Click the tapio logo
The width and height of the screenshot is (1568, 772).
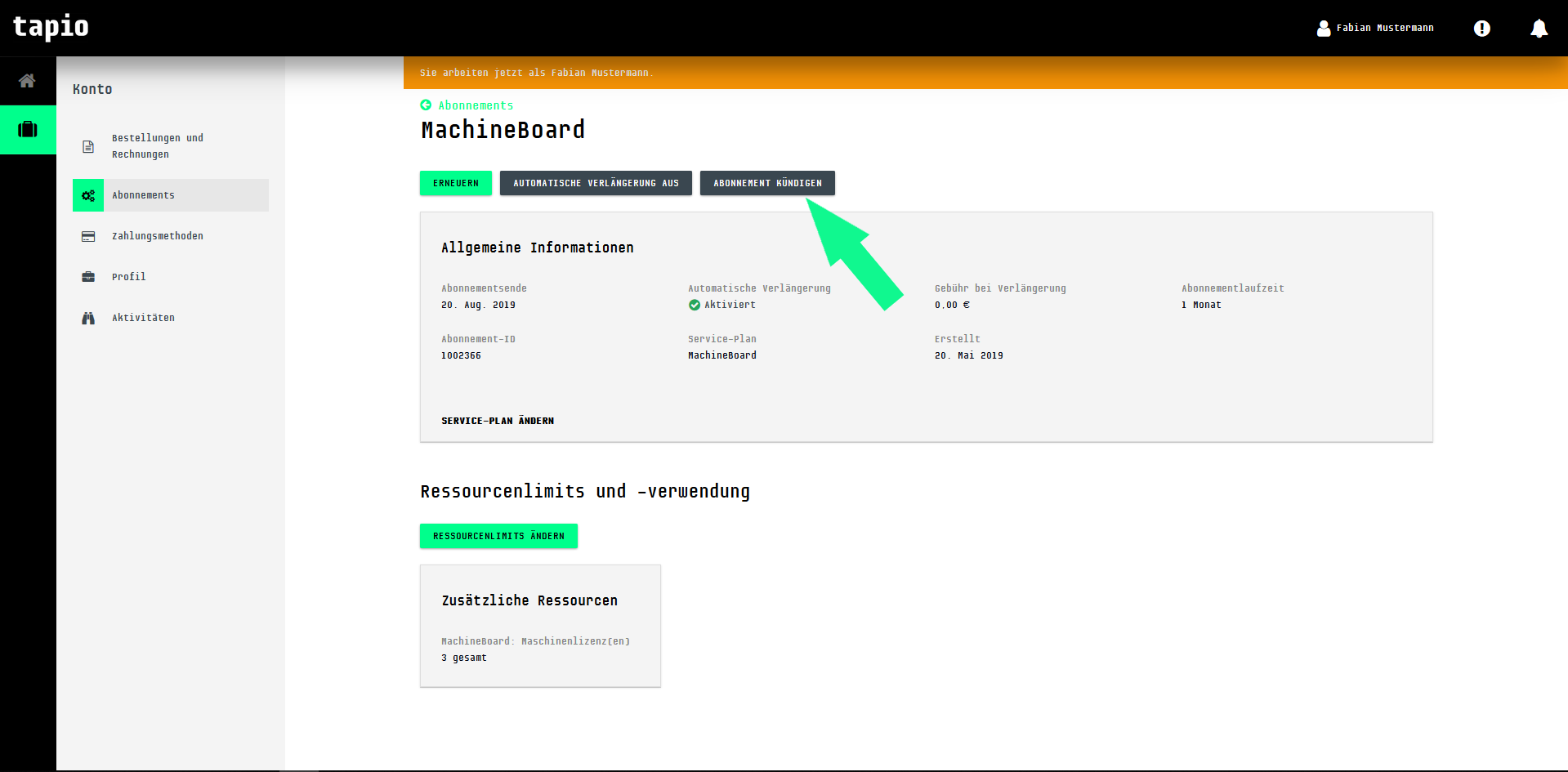coord(51,27)
